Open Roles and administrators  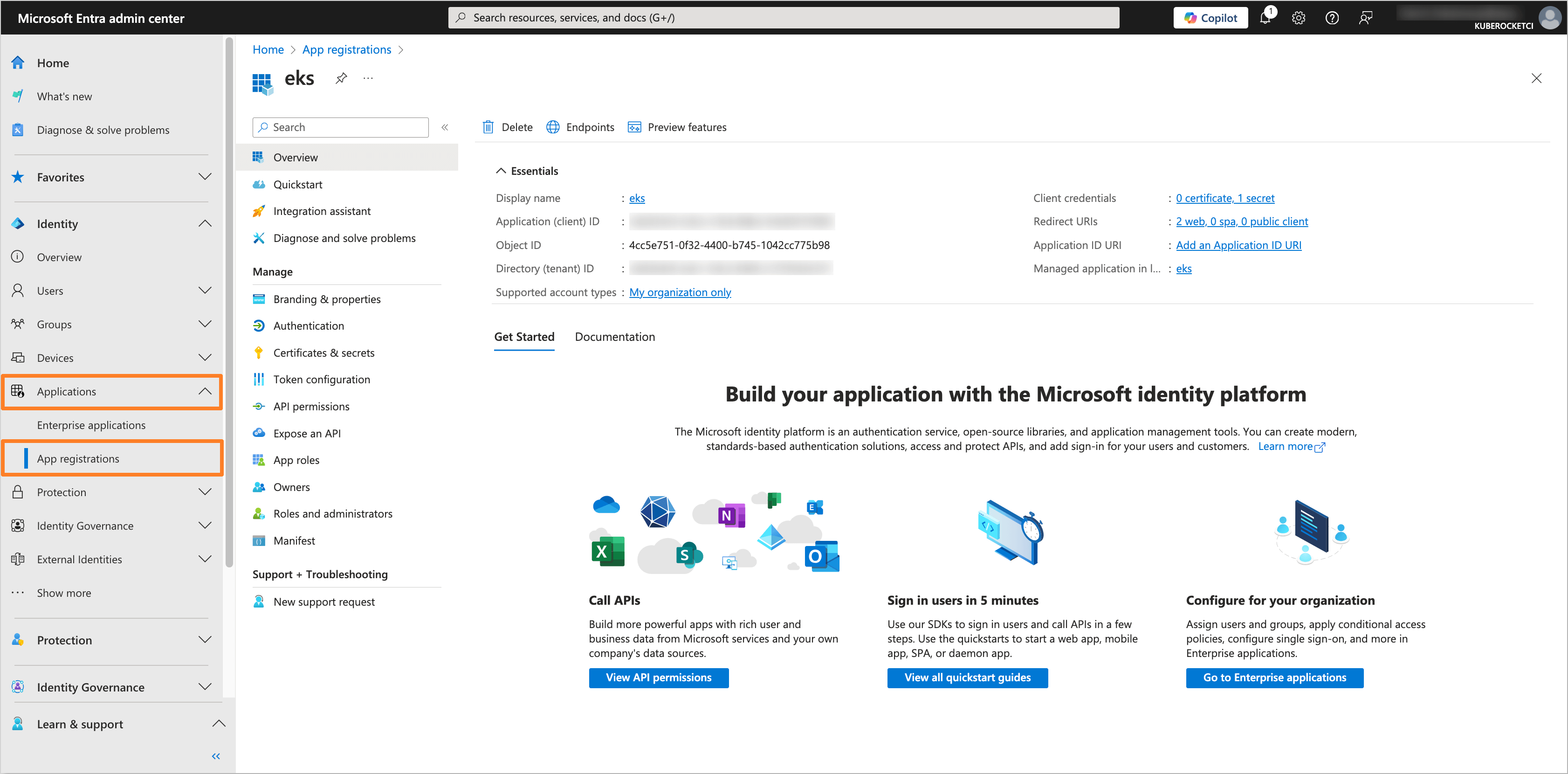click(333, 513)
